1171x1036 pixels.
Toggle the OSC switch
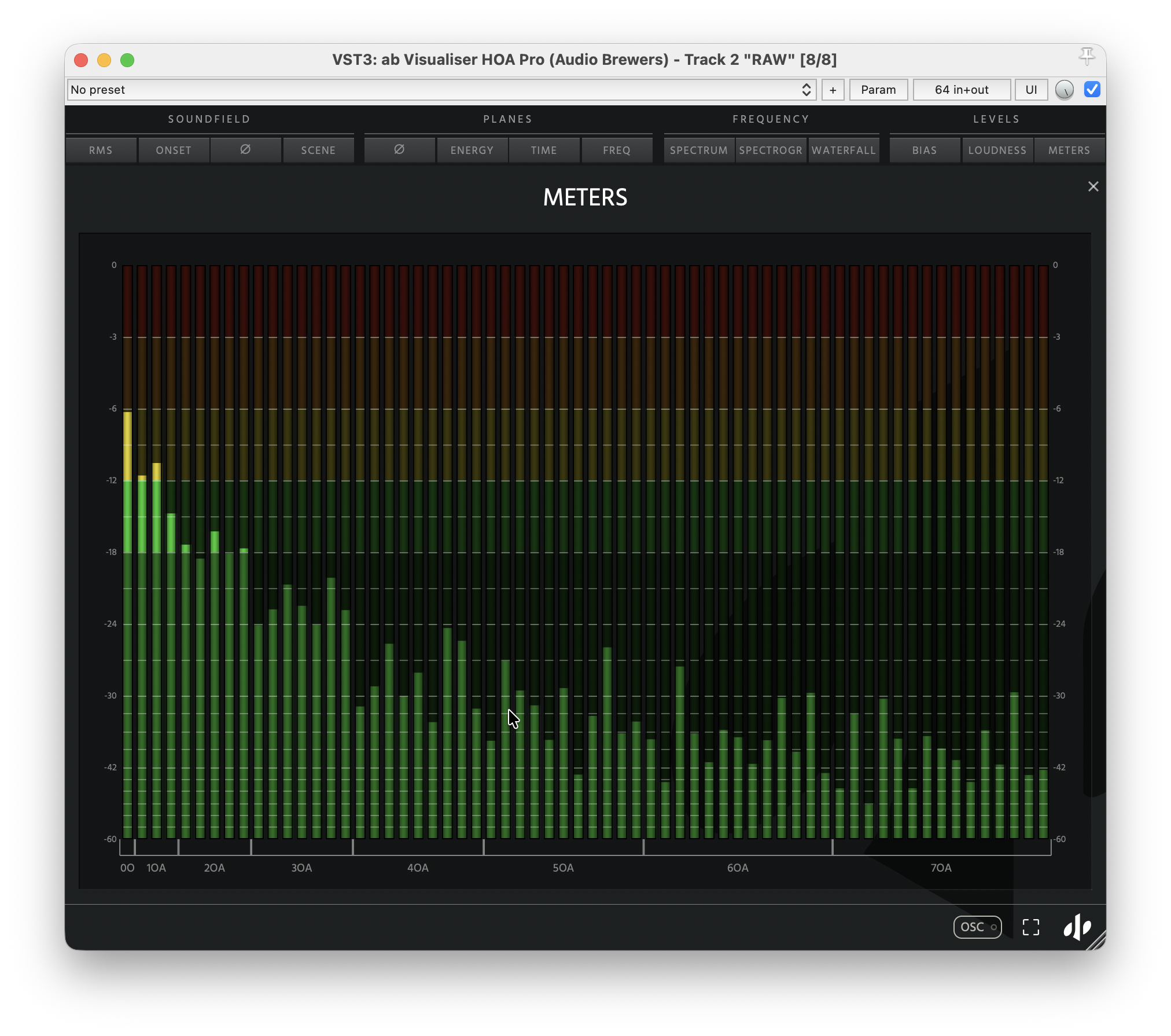pyautogui.click(x=978, y=927)
